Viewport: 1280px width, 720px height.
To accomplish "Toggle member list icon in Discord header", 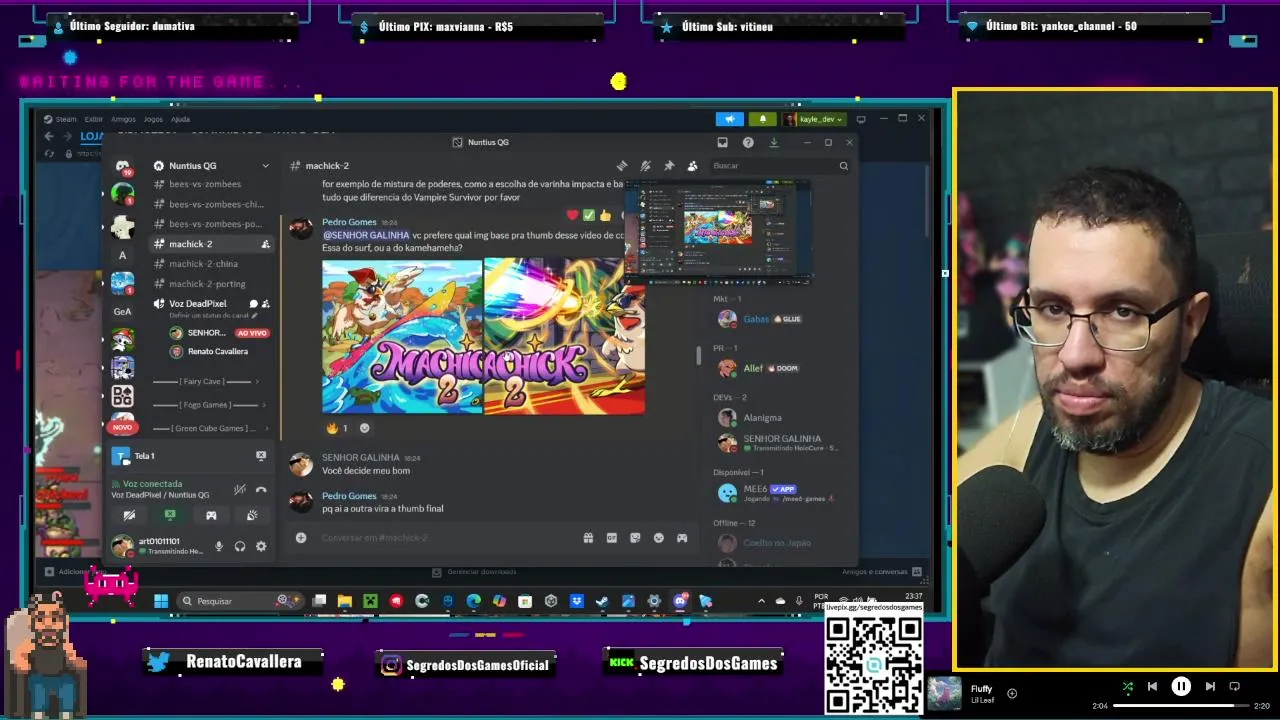I will coord(692,166).
